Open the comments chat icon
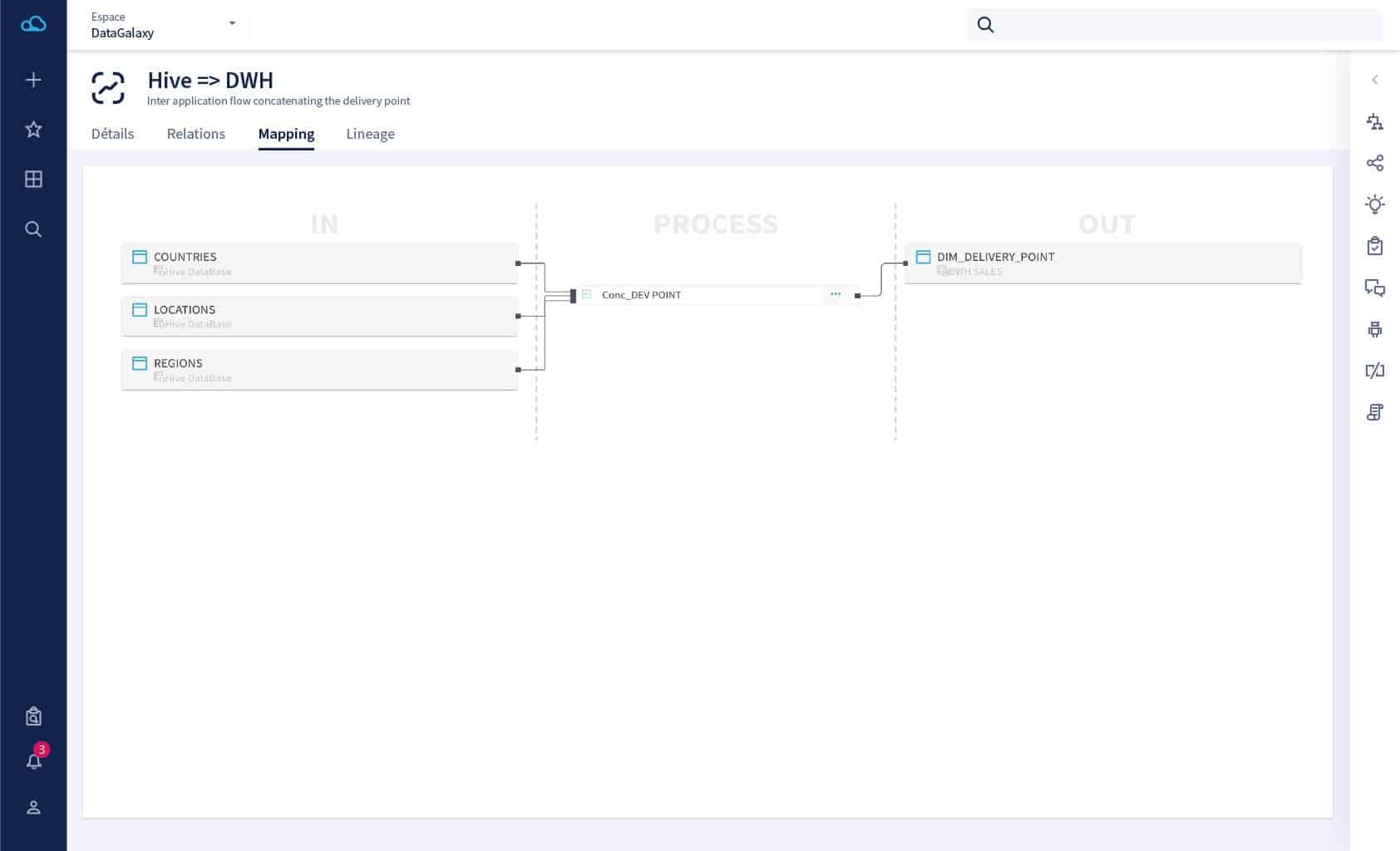 coord(1375,288)
